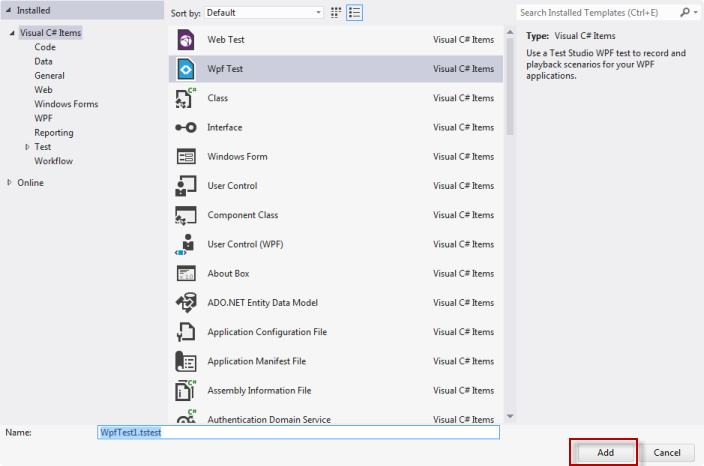Choose the Workflow category

(x=53, y=161)
